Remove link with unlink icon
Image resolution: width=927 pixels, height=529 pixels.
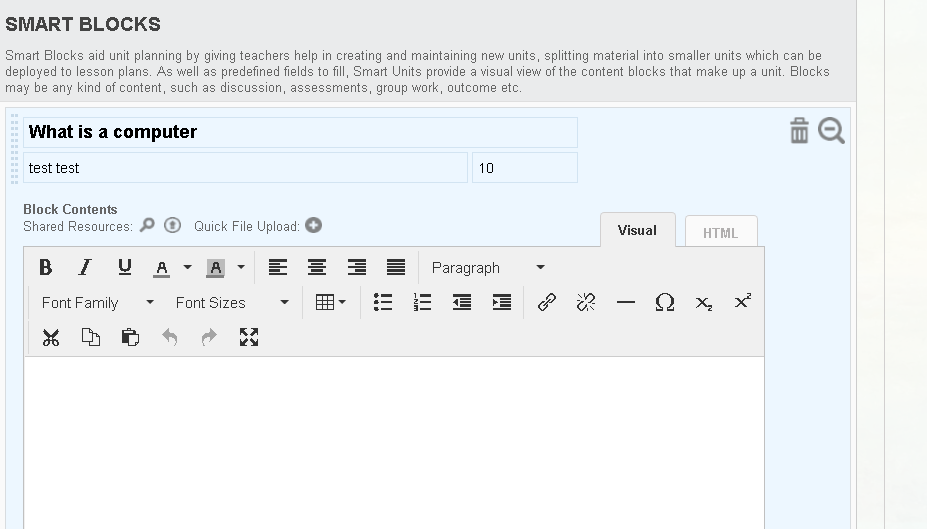(586, 303)
